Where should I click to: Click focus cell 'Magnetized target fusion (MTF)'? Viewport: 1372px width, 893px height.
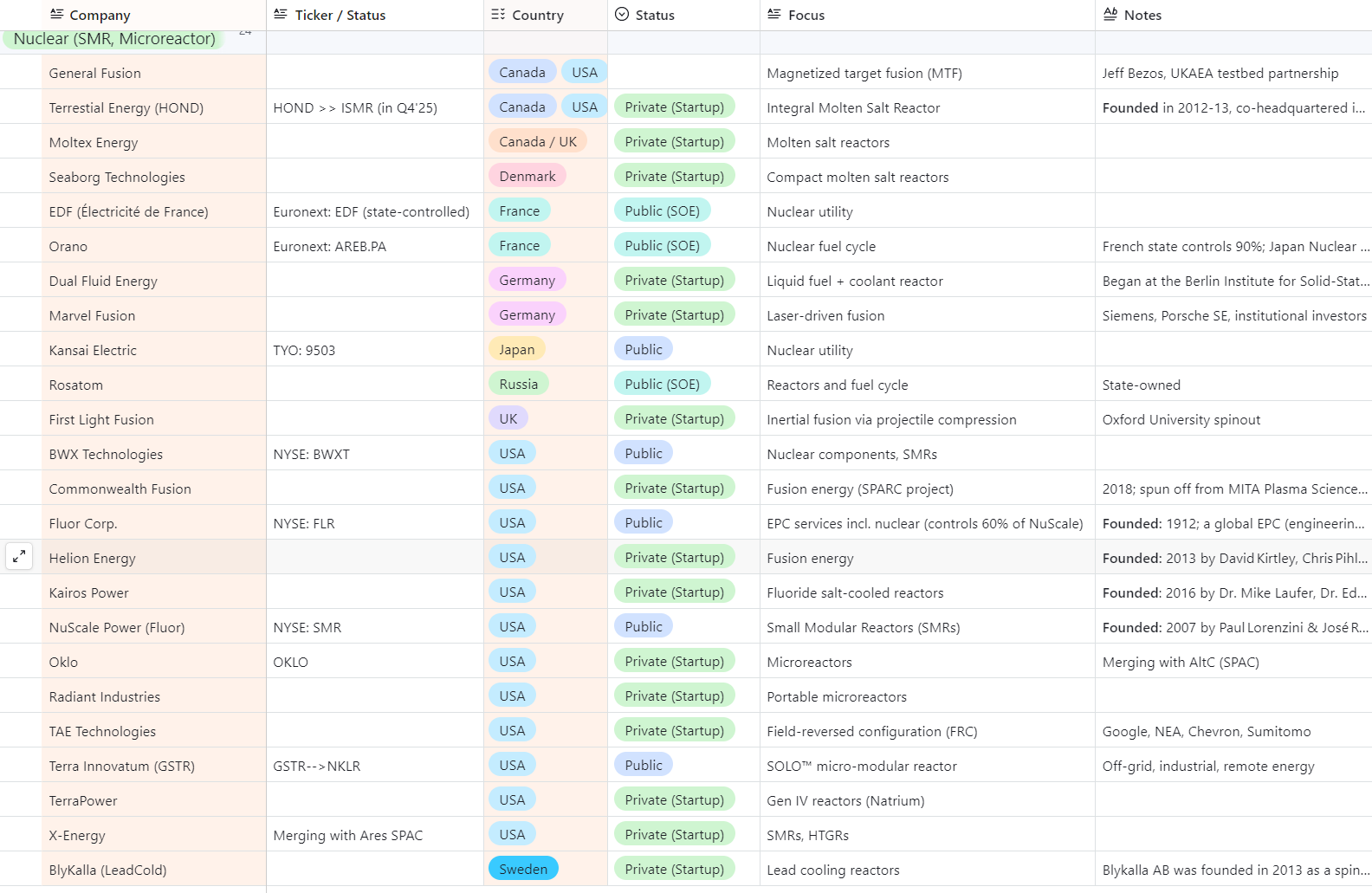tap(928, 72)
